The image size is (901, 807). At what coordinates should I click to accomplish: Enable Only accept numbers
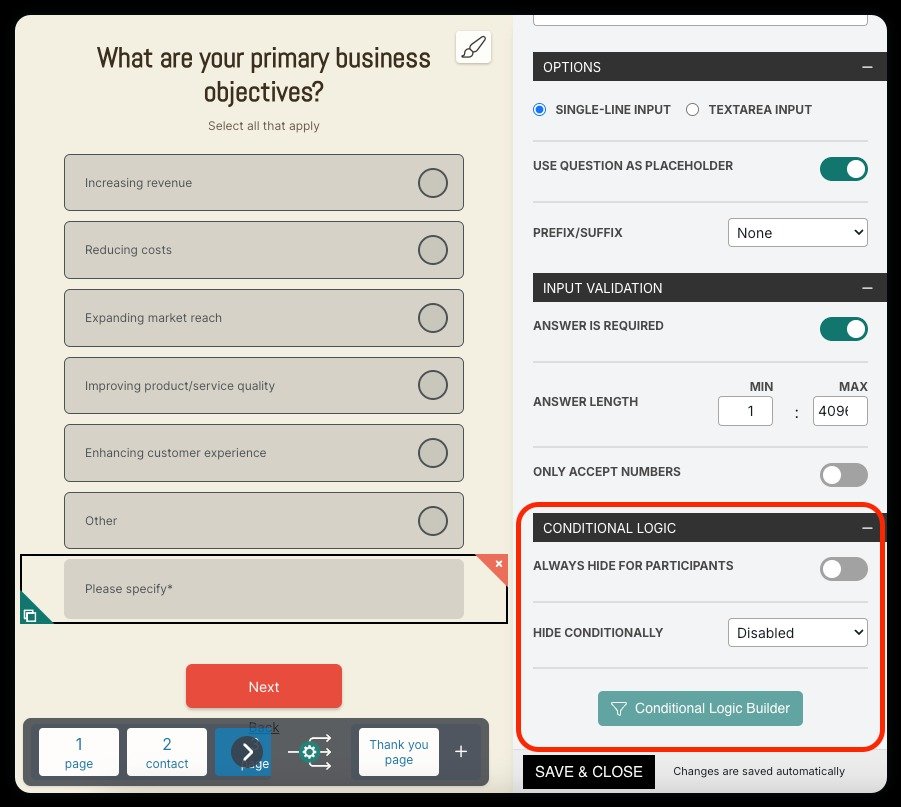[x=844, y=475]
